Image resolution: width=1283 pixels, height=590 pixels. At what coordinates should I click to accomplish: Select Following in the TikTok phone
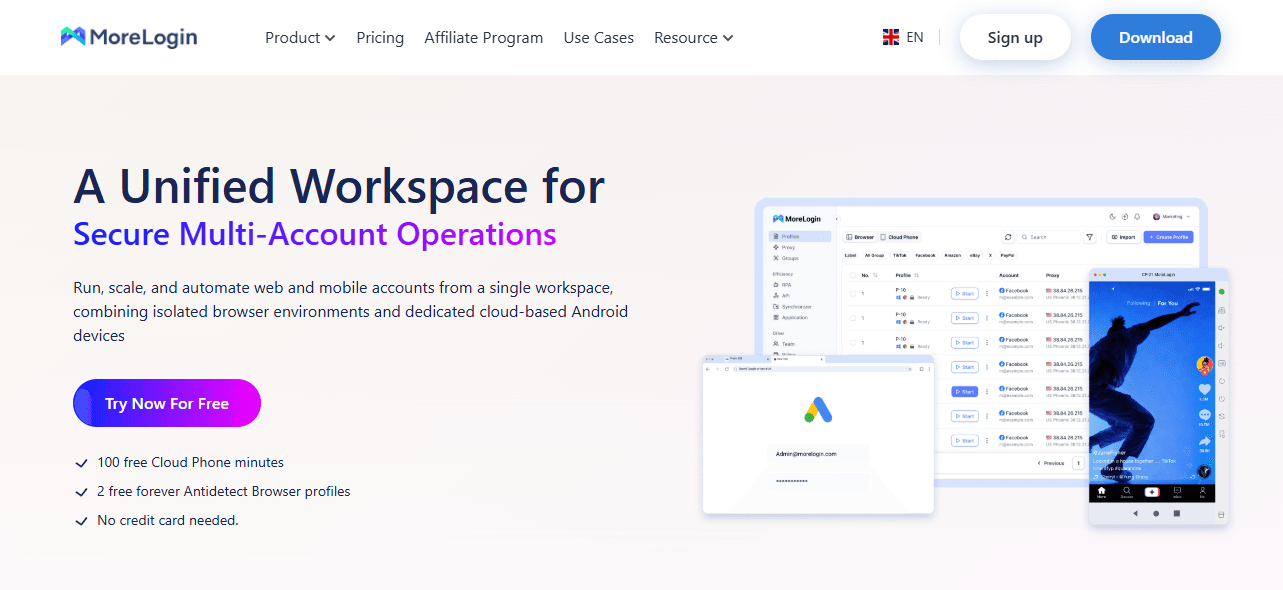(1138, 303)
